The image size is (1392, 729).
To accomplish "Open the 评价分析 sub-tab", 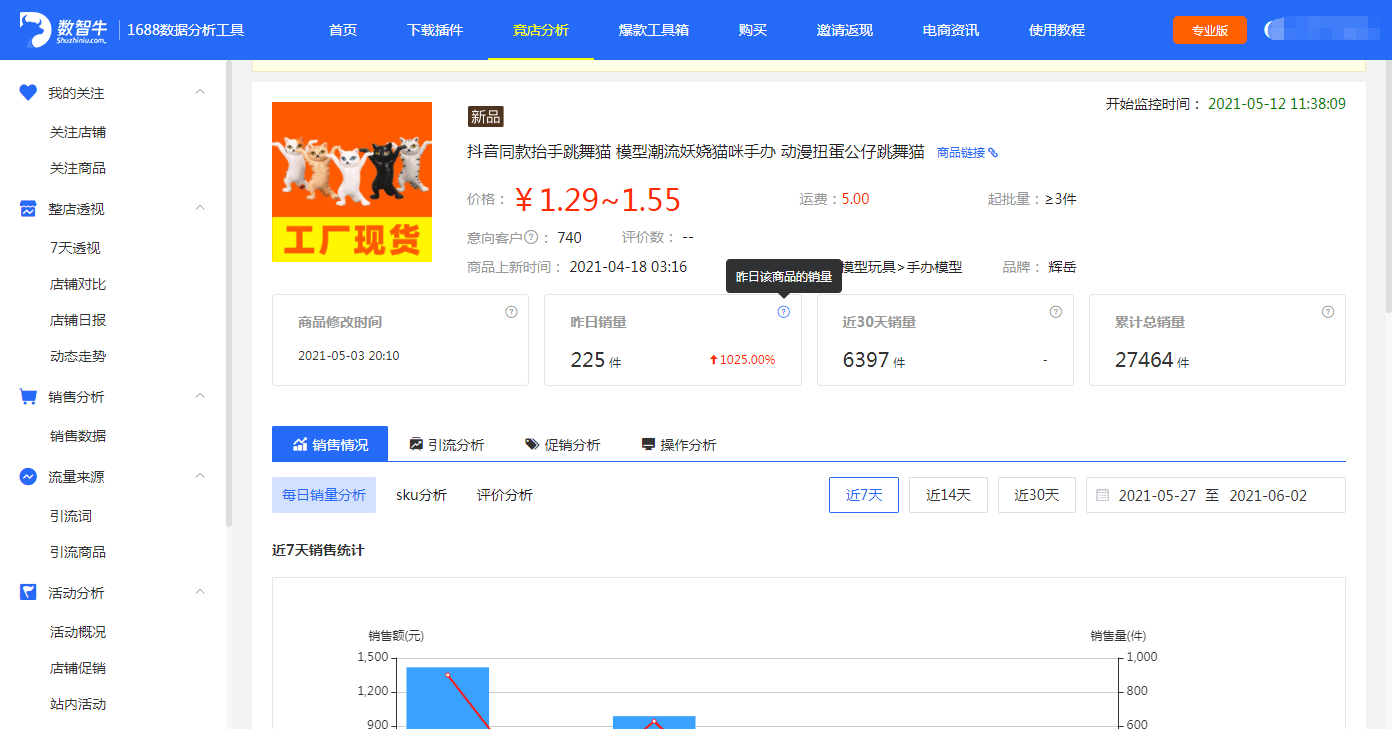I will (x=505, y=495).
